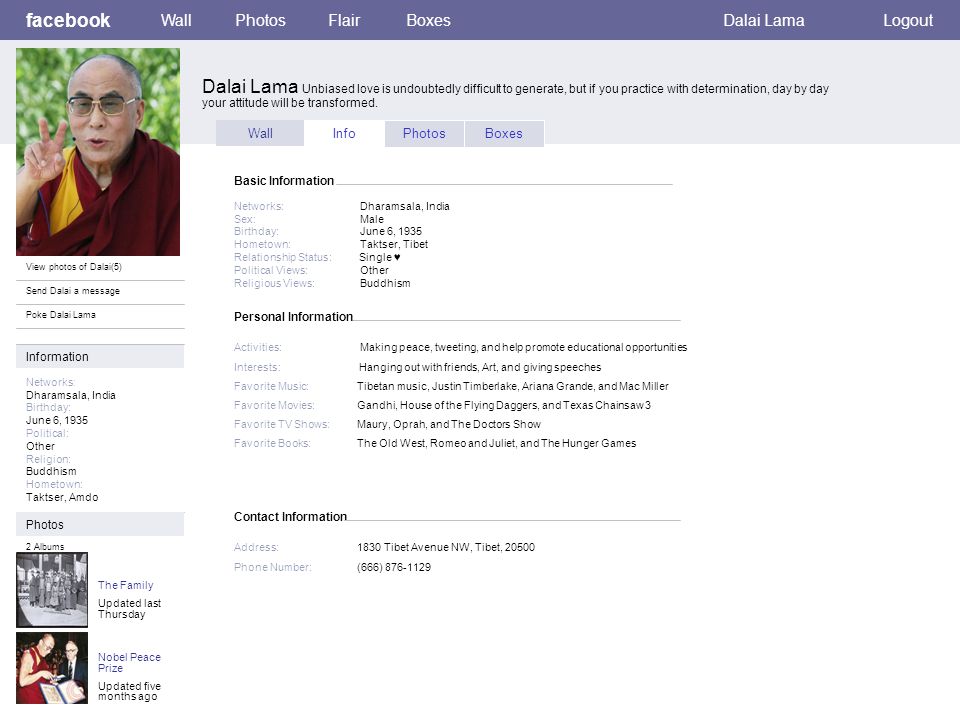
Task: Click the address 1830 Tibet Avenue NW
Action: click(446, 547)
